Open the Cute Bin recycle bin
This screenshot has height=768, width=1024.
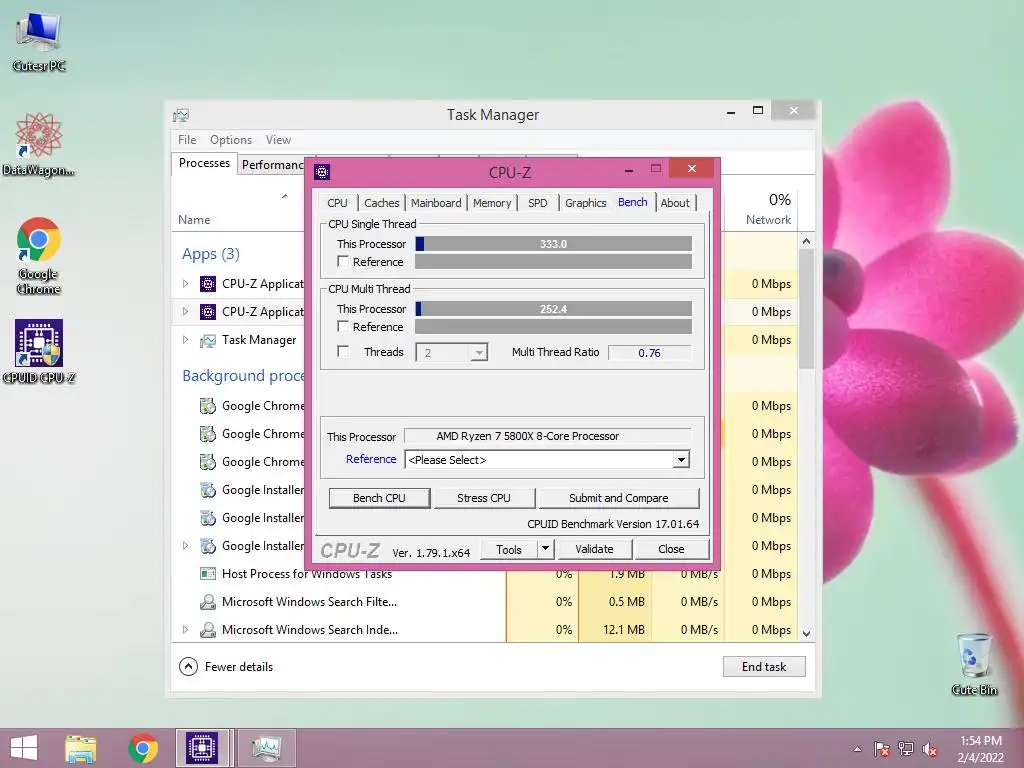coord(974,664)
